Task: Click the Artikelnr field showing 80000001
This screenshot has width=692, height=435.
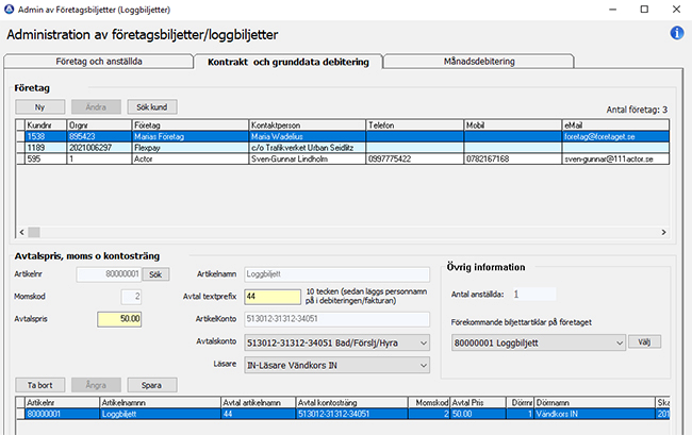Action: pos(109,274)
